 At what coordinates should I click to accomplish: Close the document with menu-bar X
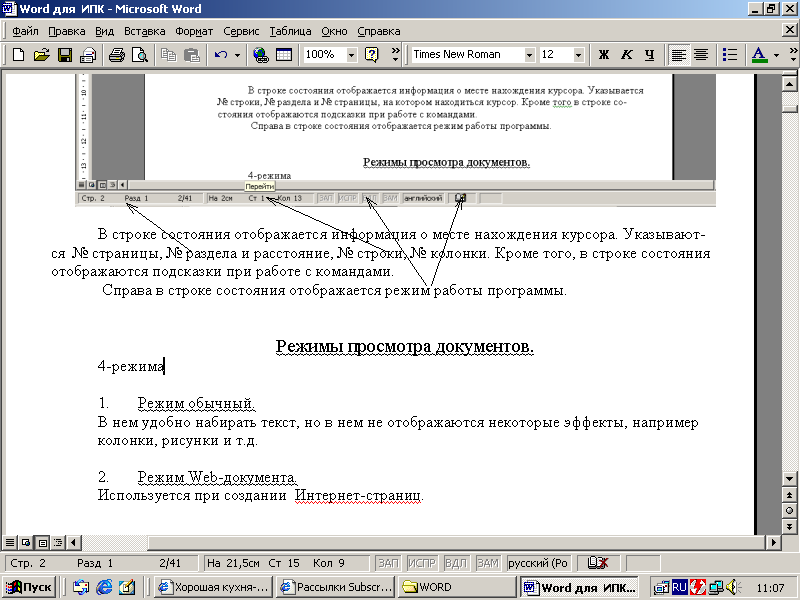789,31
